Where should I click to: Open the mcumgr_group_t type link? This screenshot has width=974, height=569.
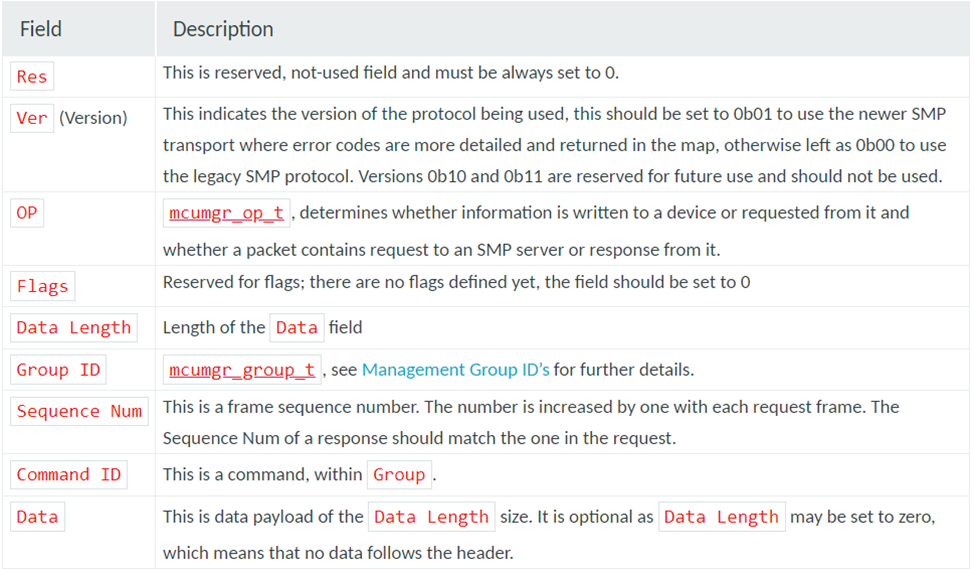pos(242,370)
